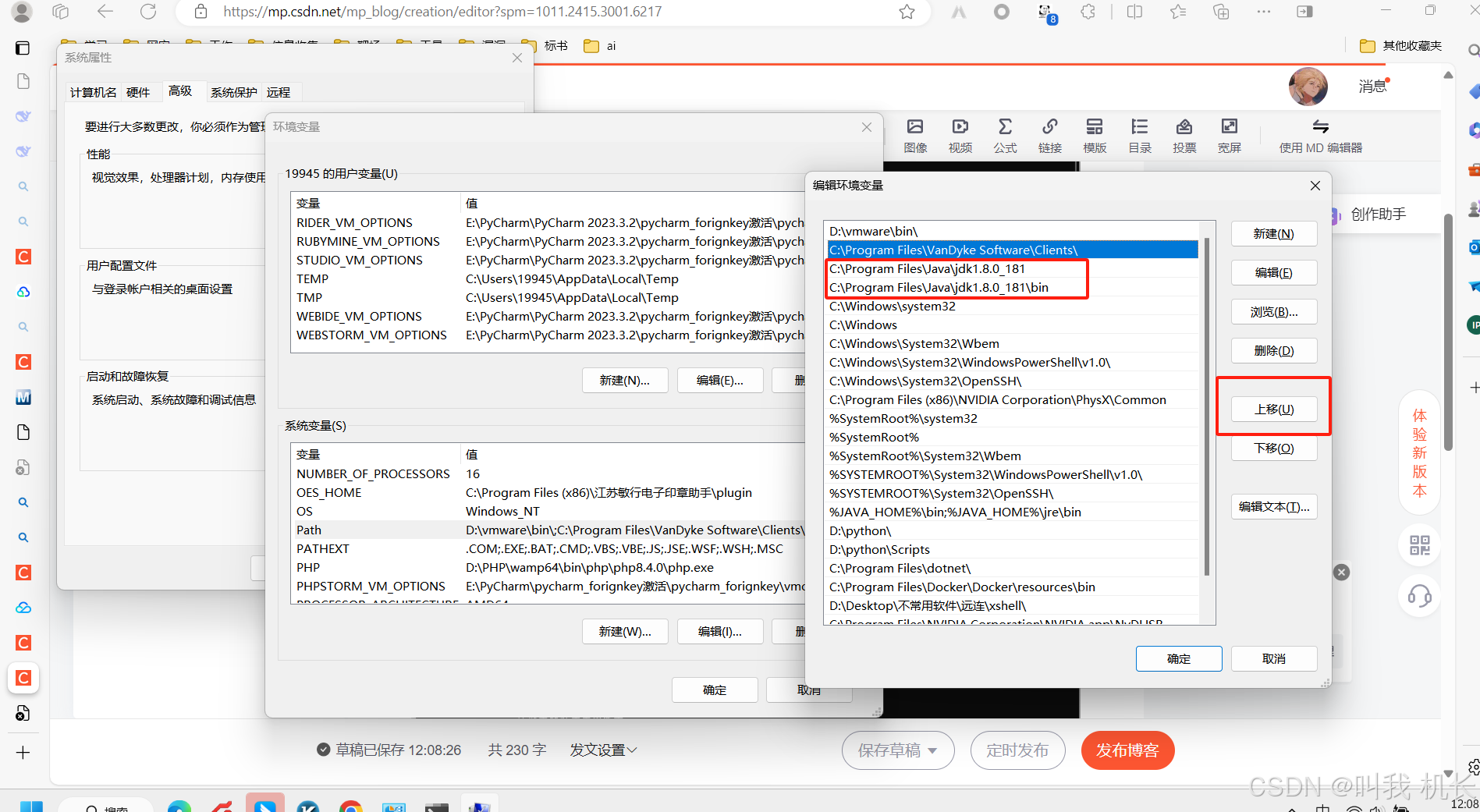Open the browser settings menu (...)
The width and height of the screenshot is (1480, 812).
click(1263, 12)
